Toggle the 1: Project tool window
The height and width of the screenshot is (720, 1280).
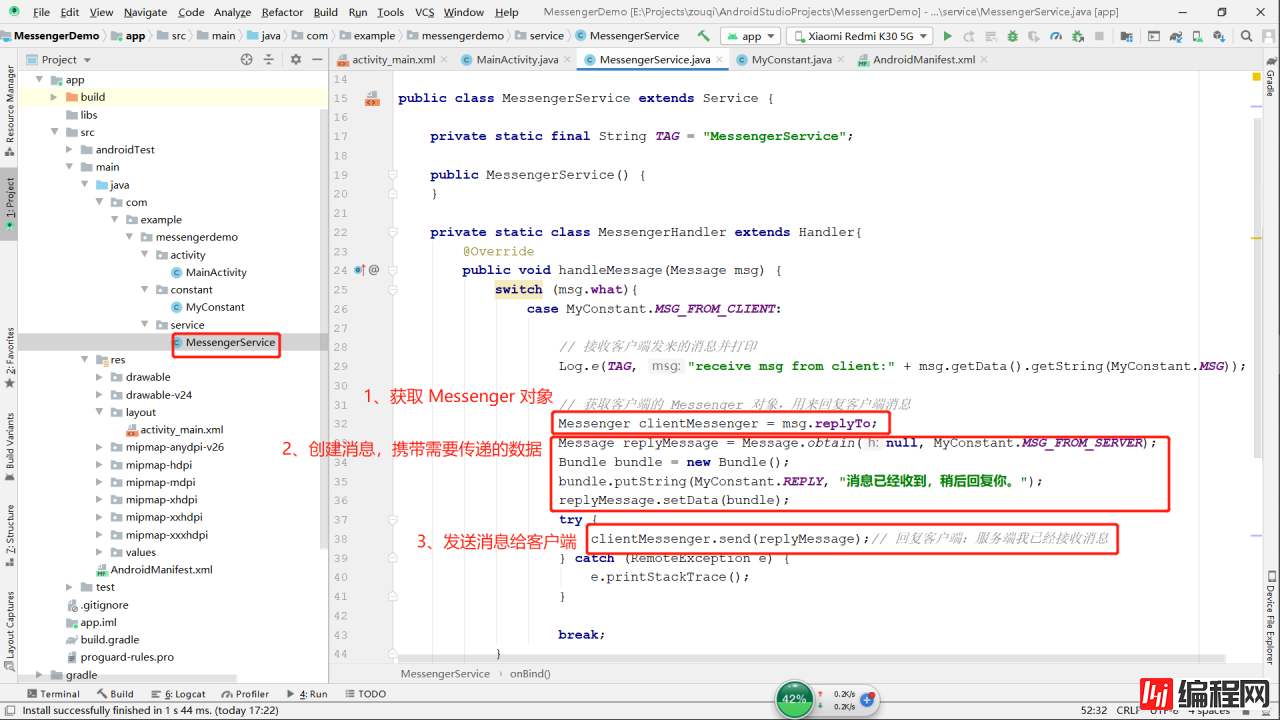coord(9,206)
